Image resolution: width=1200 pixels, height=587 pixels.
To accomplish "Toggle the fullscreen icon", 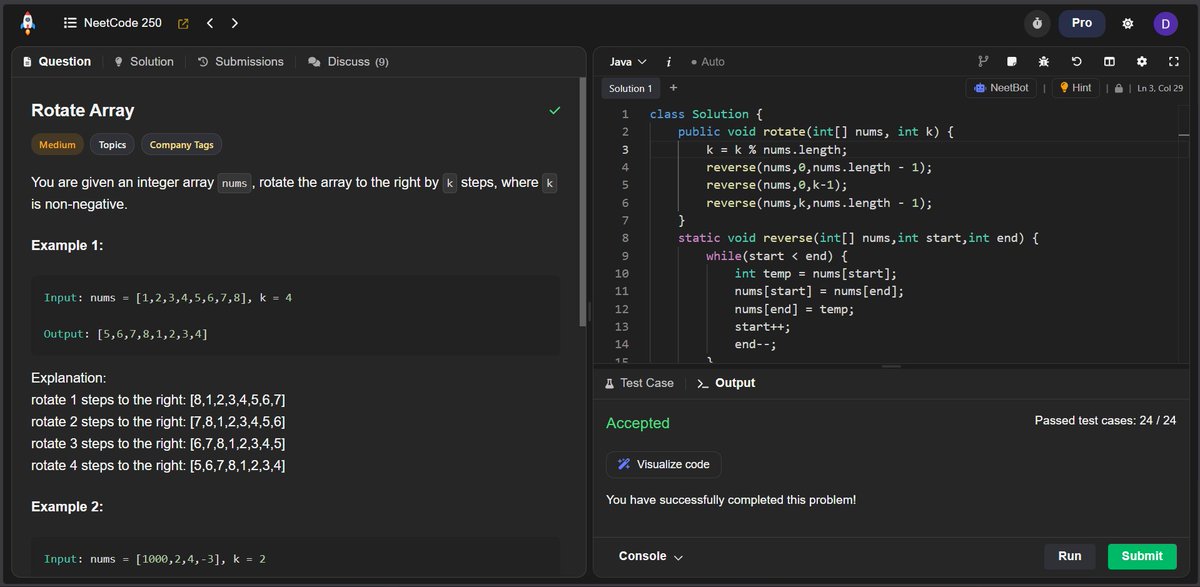I will point(1174,62).
